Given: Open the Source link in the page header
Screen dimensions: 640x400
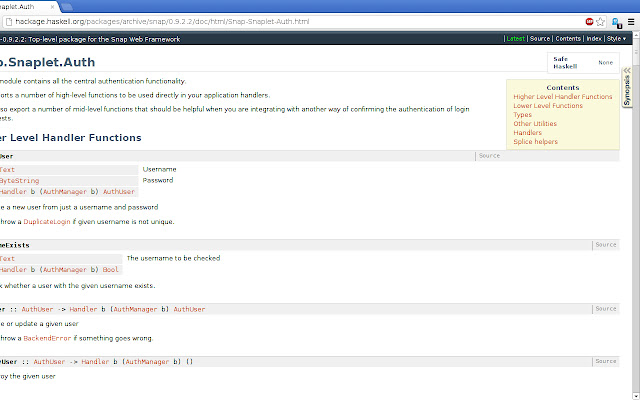Looking at the screenshot, I should [540, 39].
